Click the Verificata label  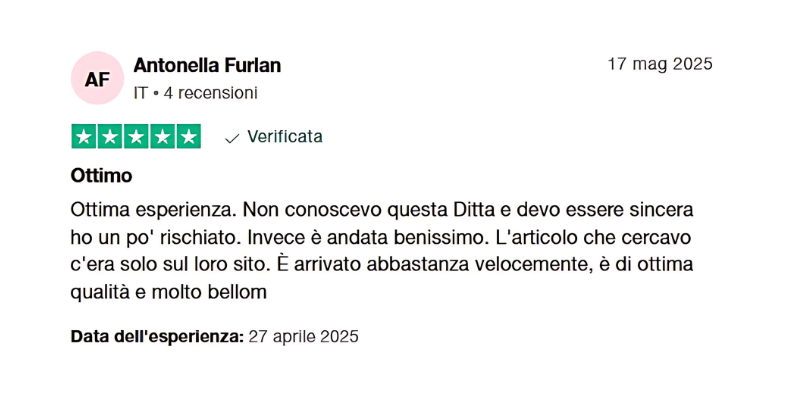tap(285, 137)
